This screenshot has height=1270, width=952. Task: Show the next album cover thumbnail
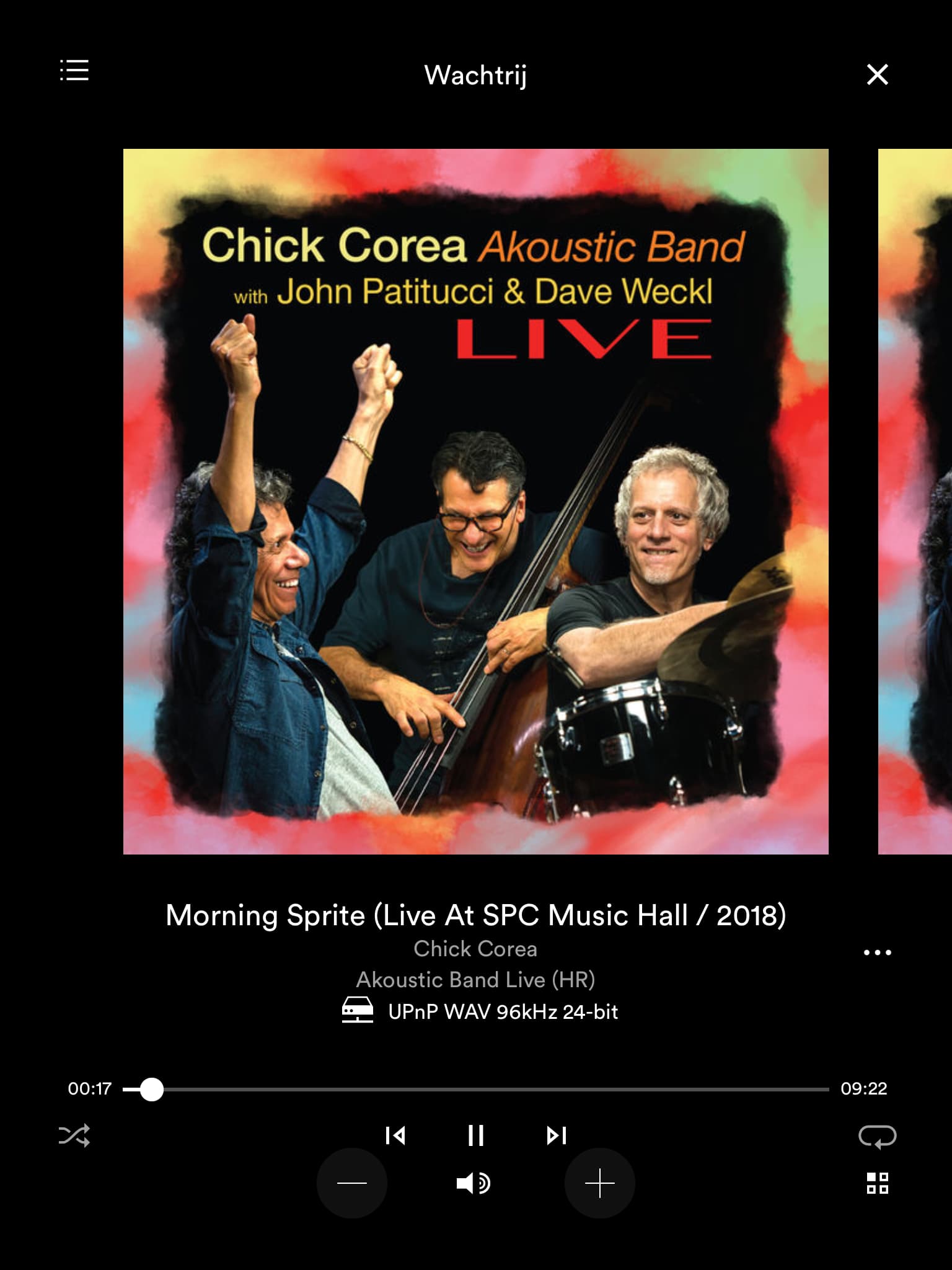(915, 502)
